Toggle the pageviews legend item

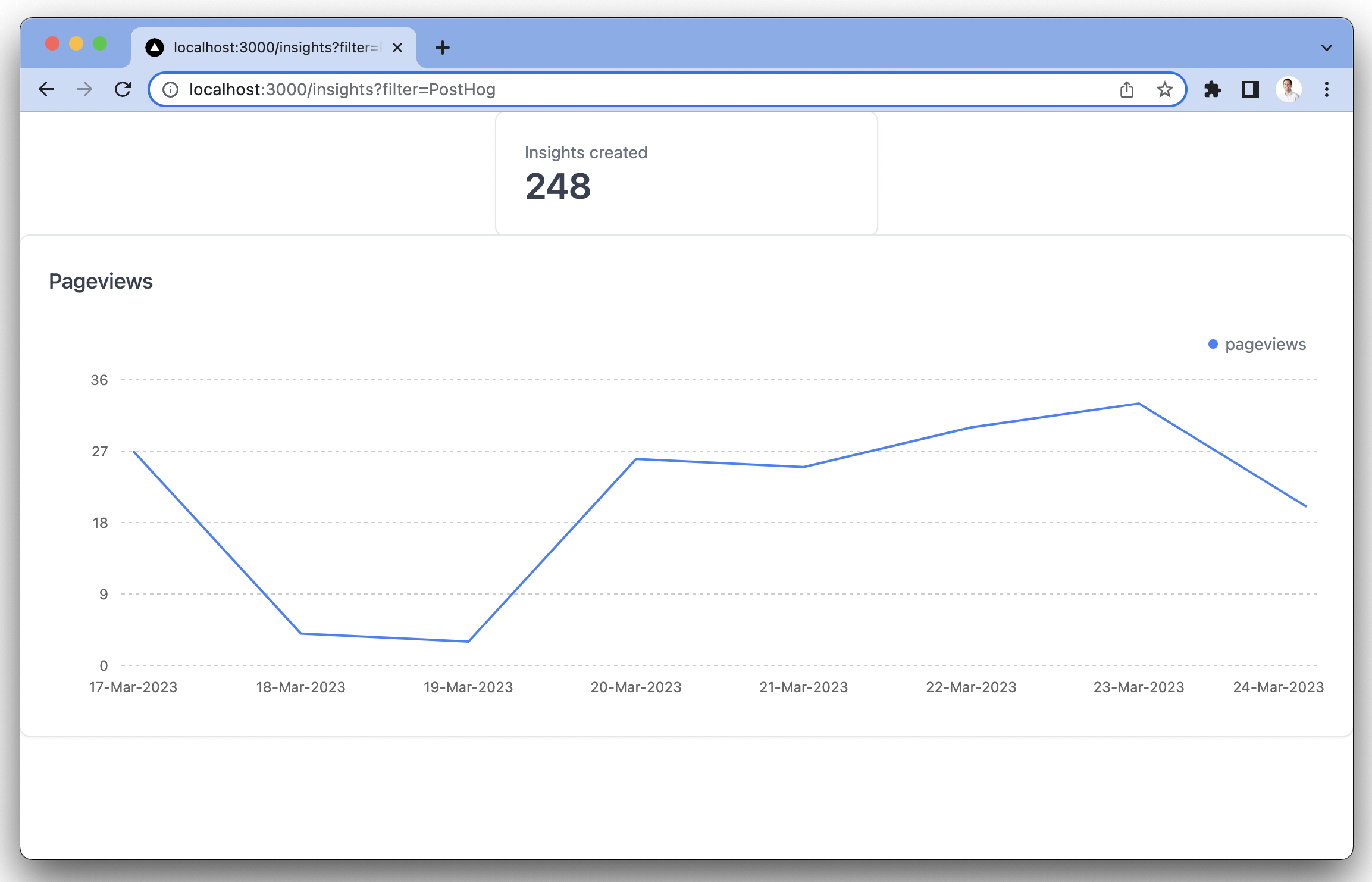(x=1265, y=344)
